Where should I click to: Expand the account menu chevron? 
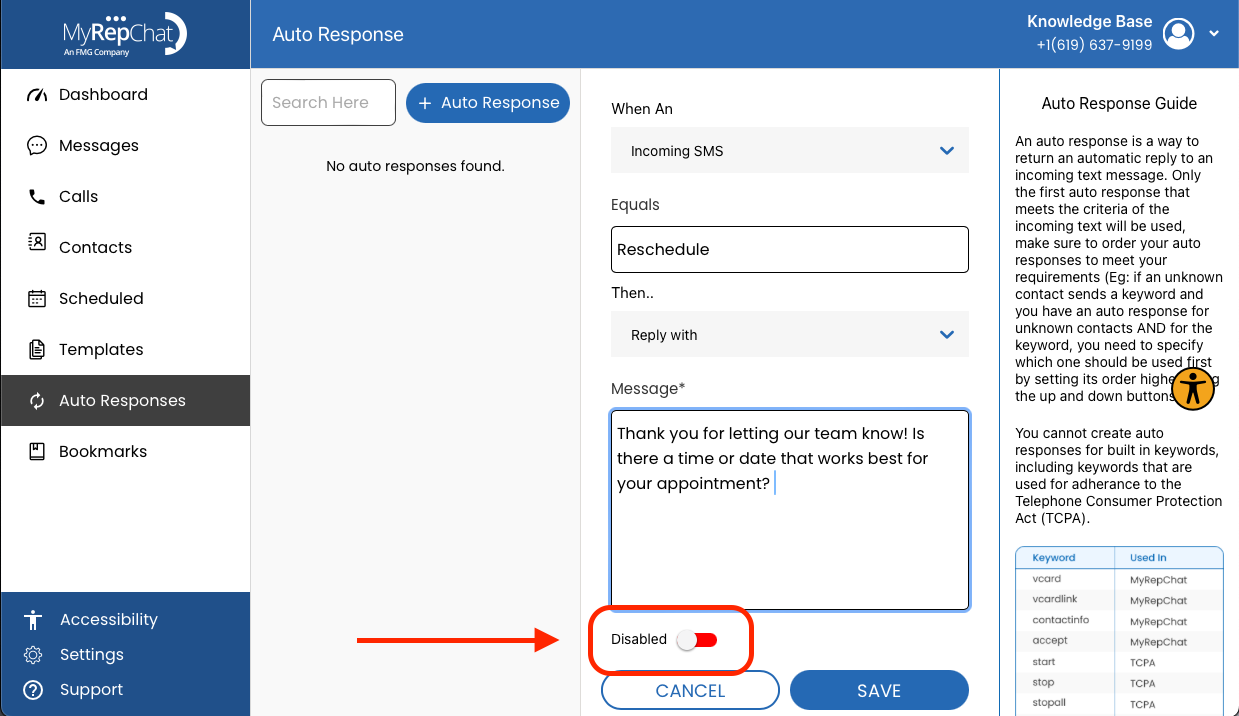point(1214,33)
